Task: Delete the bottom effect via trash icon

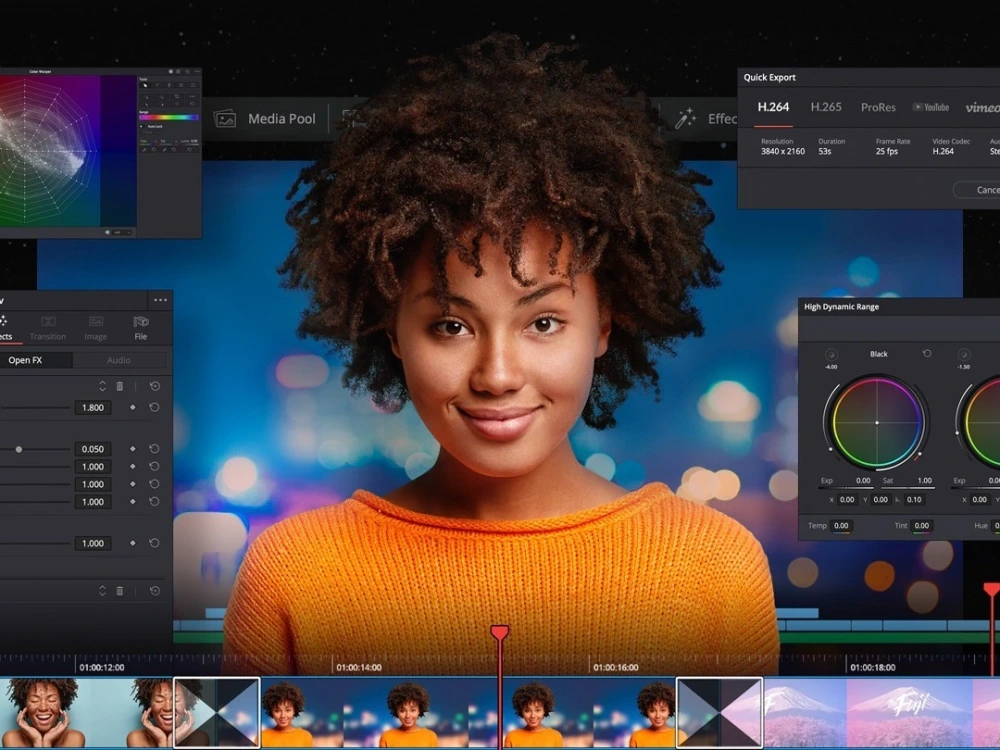Action: point(120,591)
